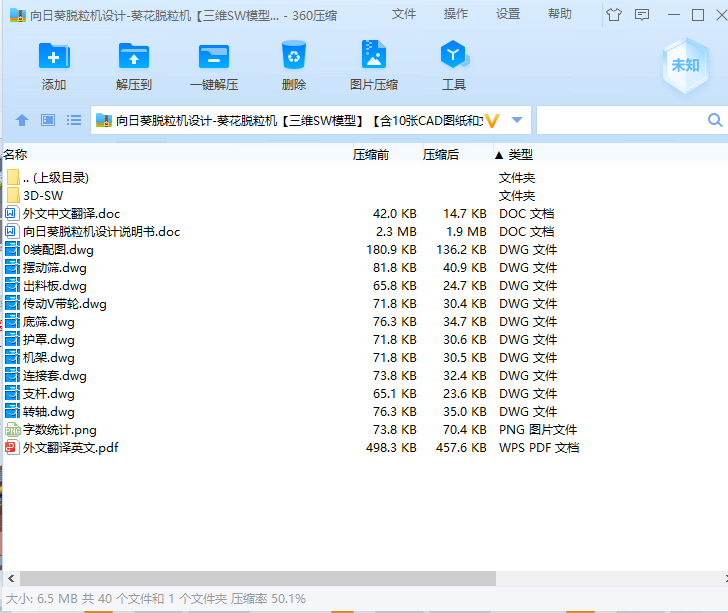The image size is (728, 613).
Task: Open the 图片压缩 image compression tool
Action: pyautogui.click(x=374, y=54)
